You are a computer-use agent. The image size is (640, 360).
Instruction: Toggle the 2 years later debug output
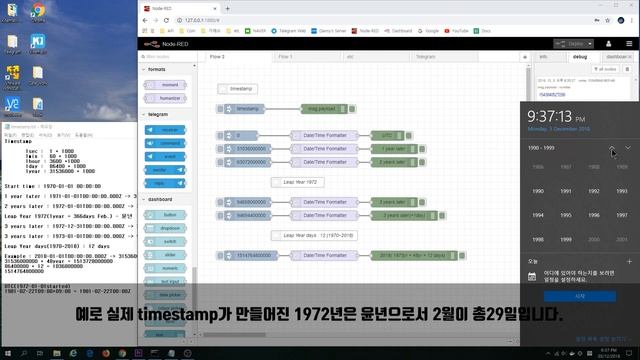pos(422,162)
